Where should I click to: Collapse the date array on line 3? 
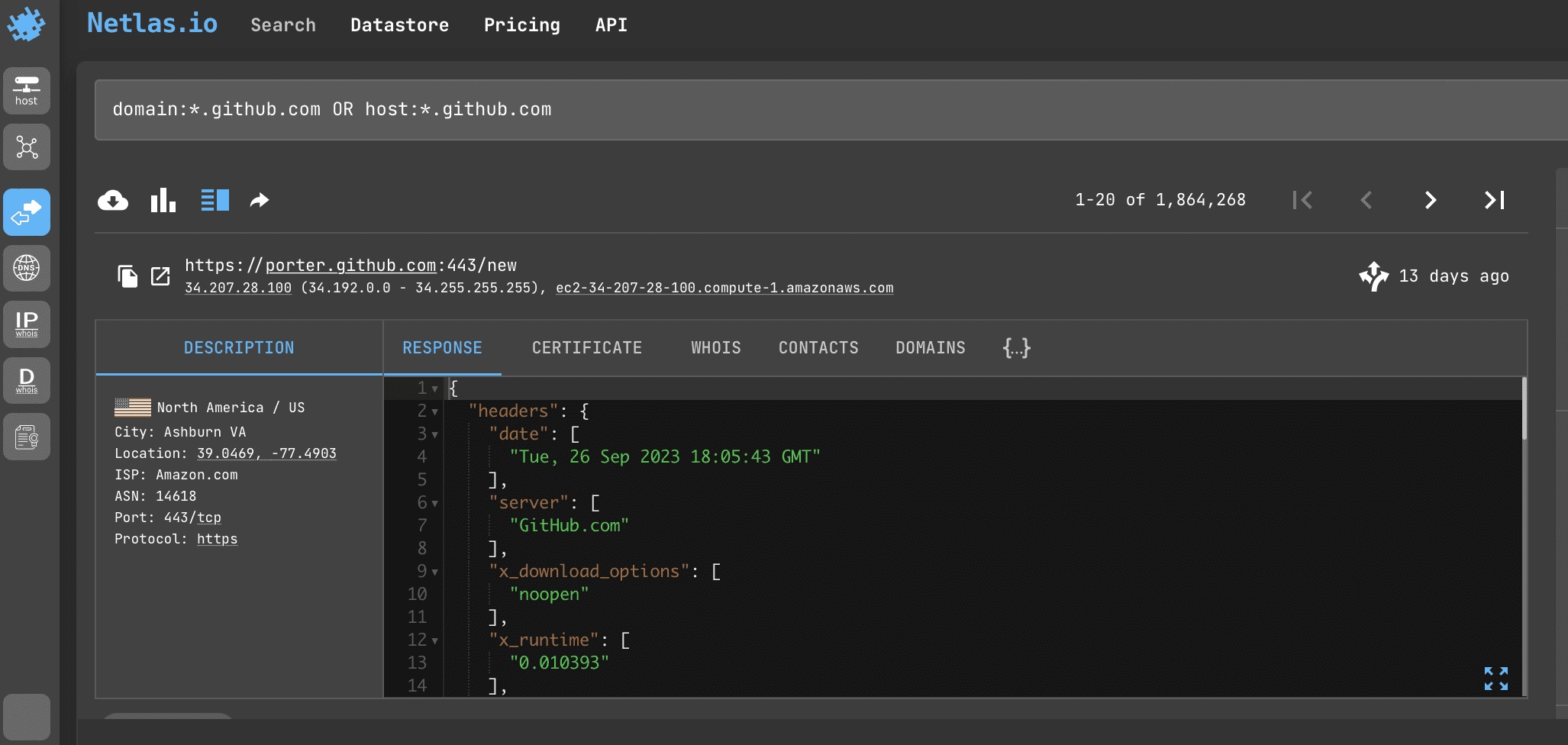click(435, 435)
